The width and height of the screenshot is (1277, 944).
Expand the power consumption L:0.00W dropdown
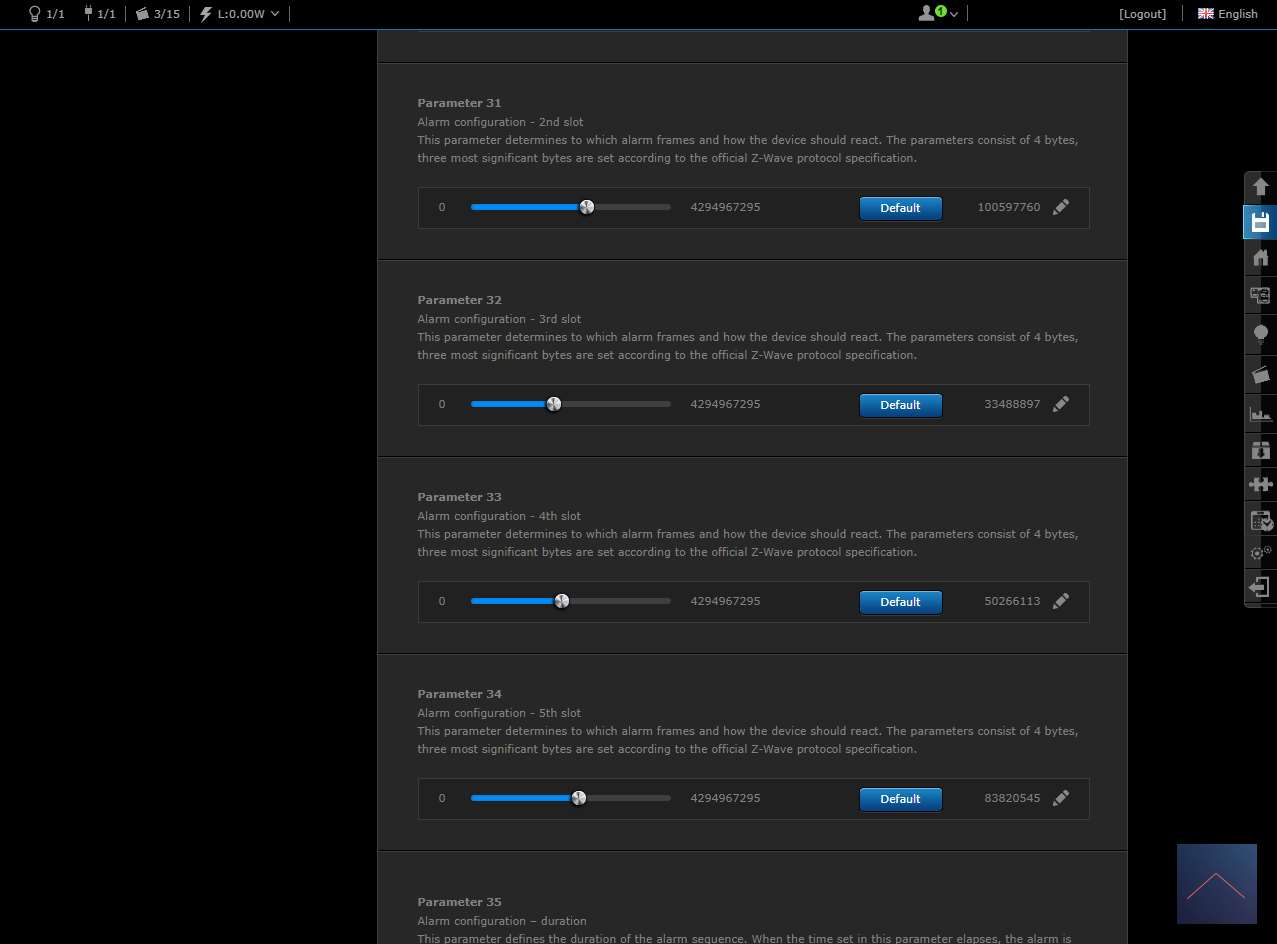click(x=240, y=14)
